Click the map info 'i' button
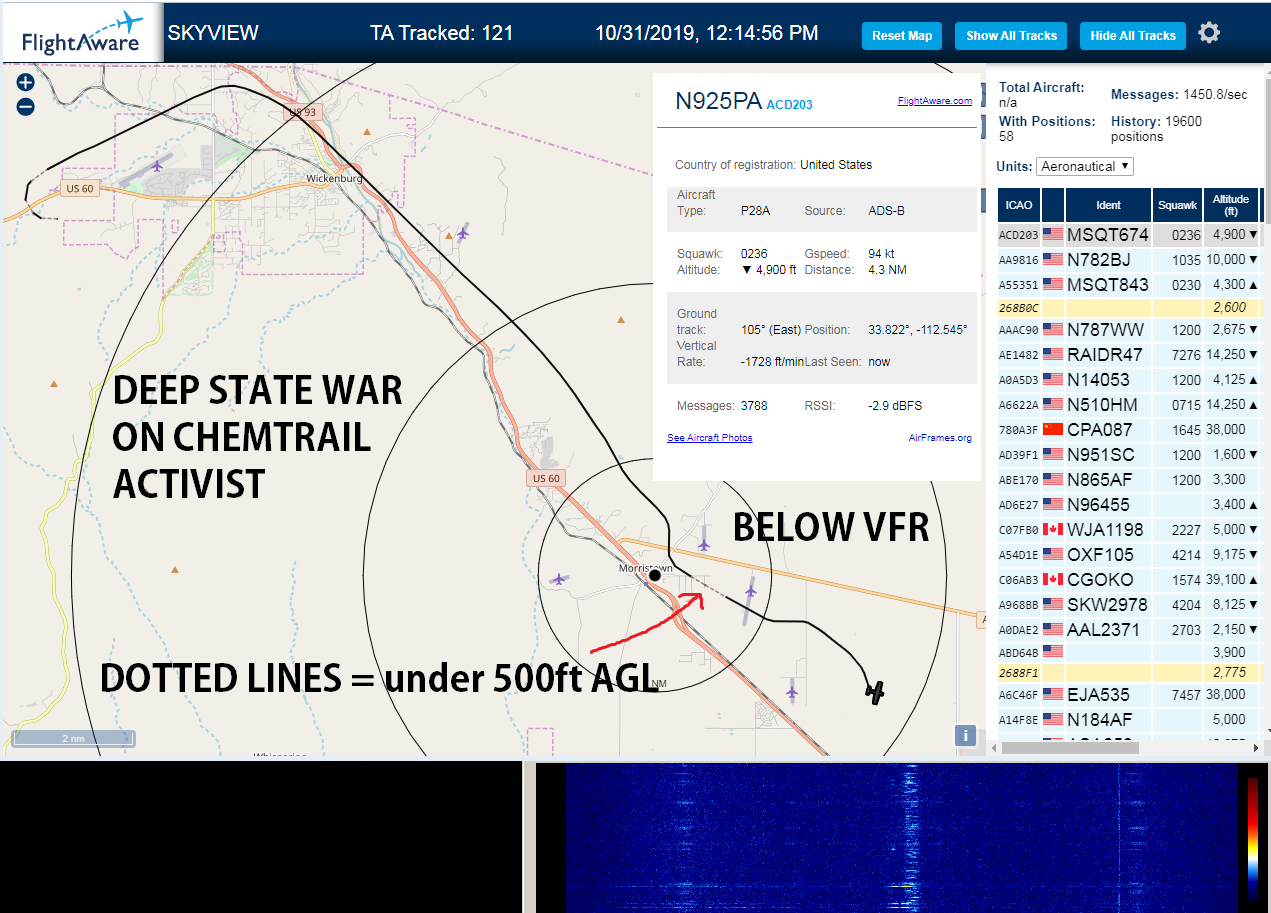The image size is (1271, 913). (x=965, y=735)
